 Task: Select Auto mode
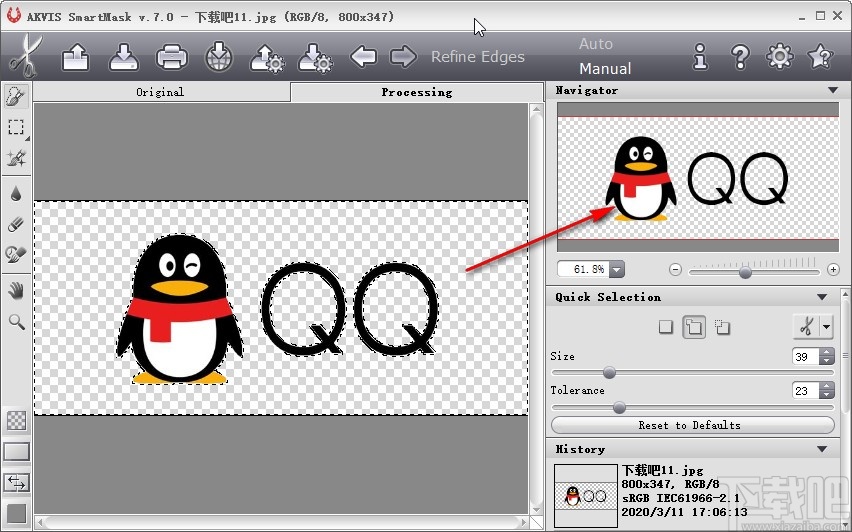596,43
